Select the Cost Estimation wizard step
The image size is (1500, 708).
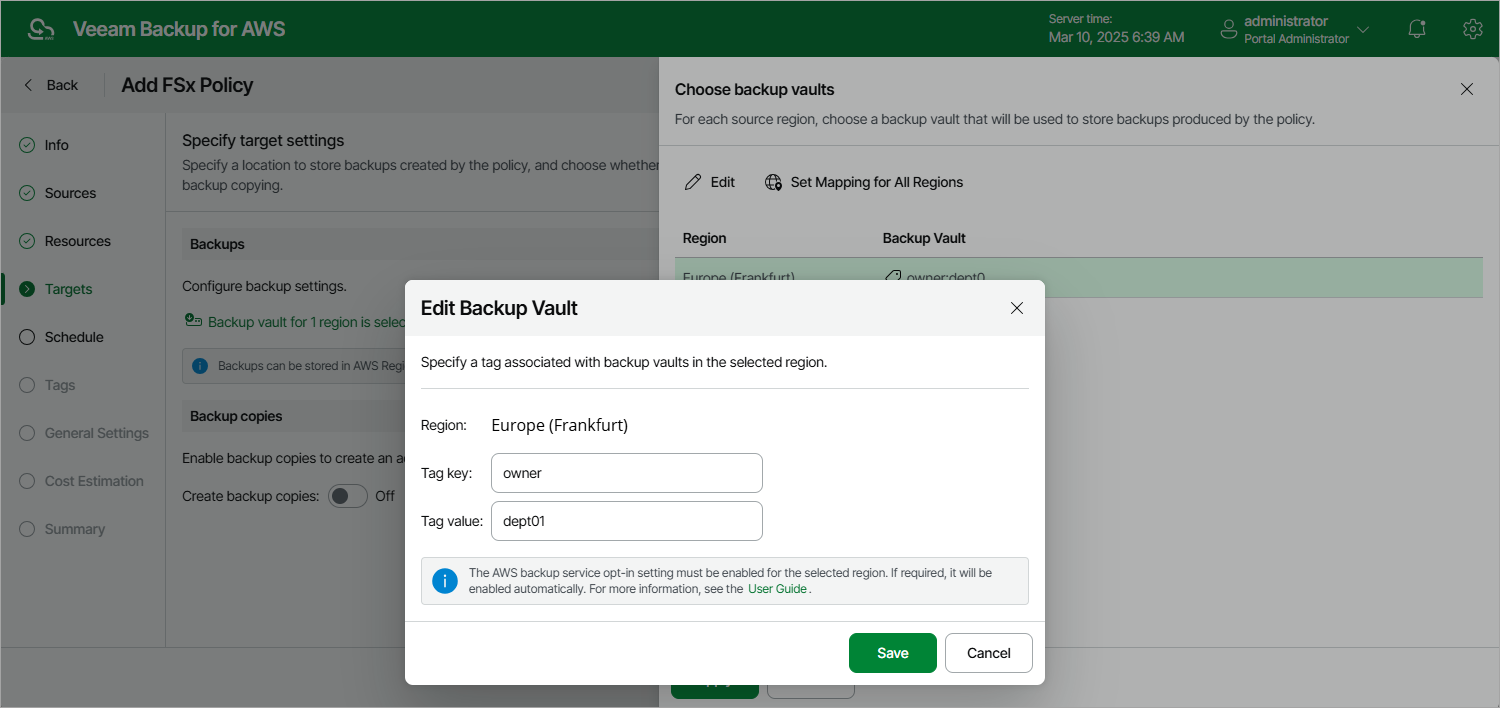click(x=94, y=481)
